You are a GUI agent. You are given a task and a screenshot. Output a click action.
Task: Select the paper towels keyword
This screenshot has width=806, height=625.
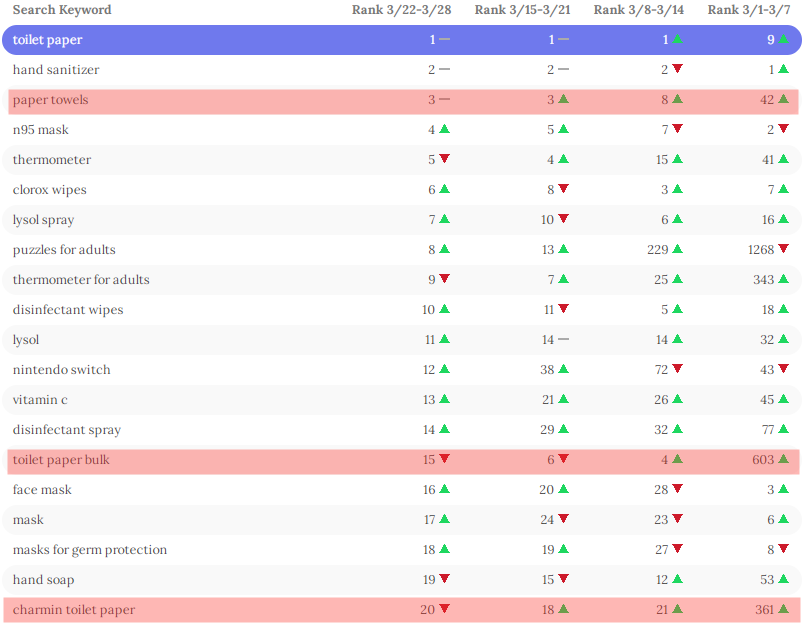click(x=50, y=100)
